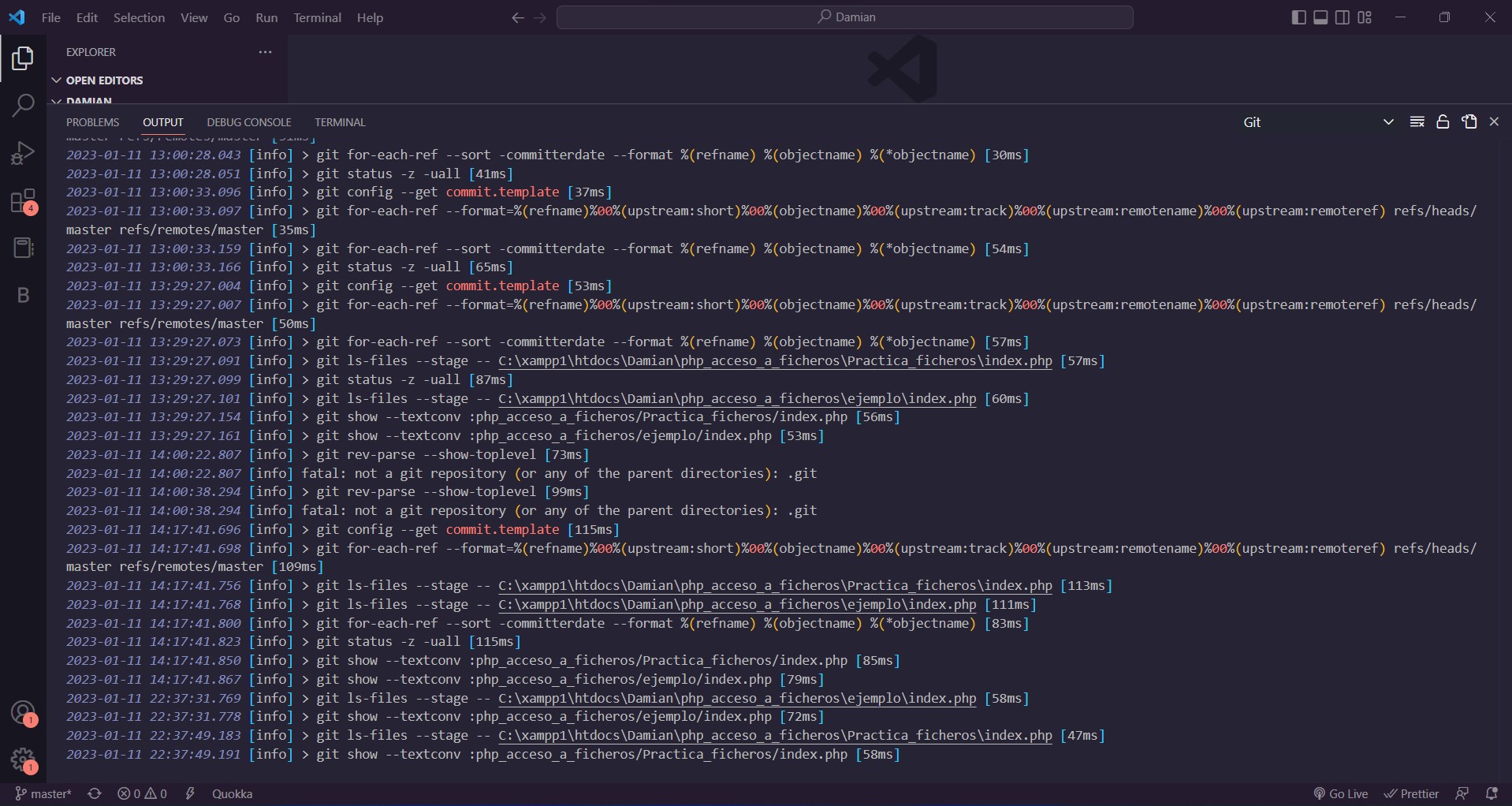Follow ejemplo index.php link at 13:29:27.101

[737, 399]
